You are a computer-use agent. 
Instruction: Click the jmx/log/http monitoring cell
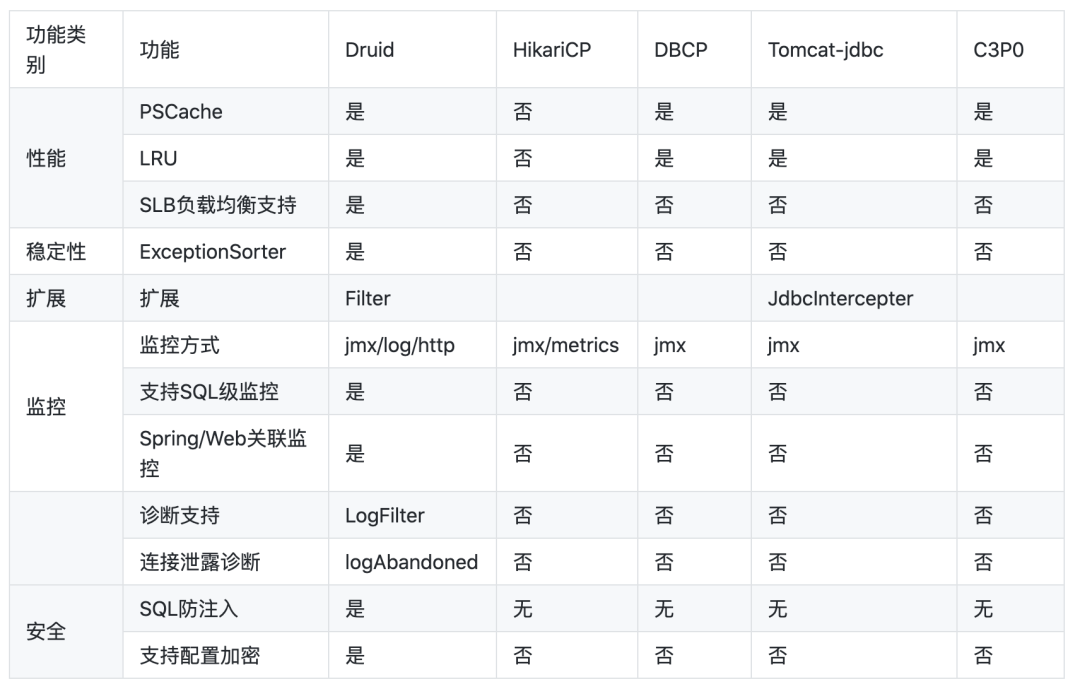[x=399, y=345]
